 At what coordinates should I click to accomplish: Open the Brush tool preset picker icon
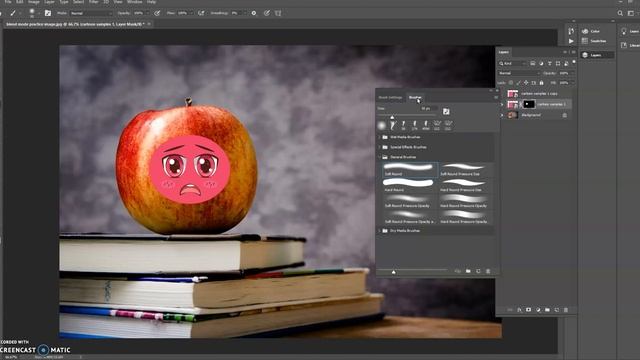(13, 13)
